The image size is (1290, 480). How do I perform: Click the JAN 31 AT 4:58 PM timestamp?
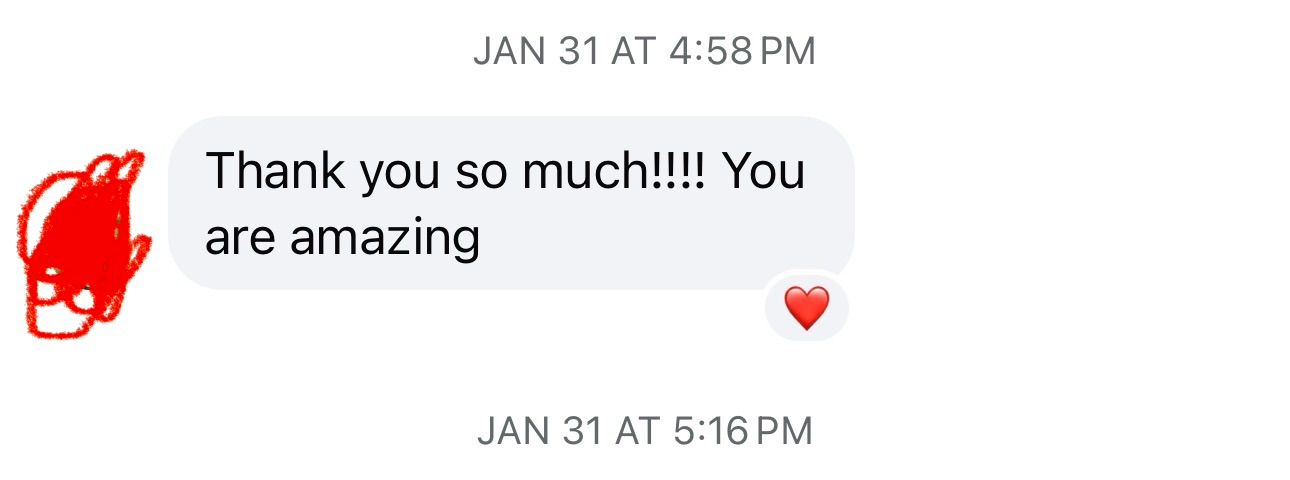pos(644,51)
